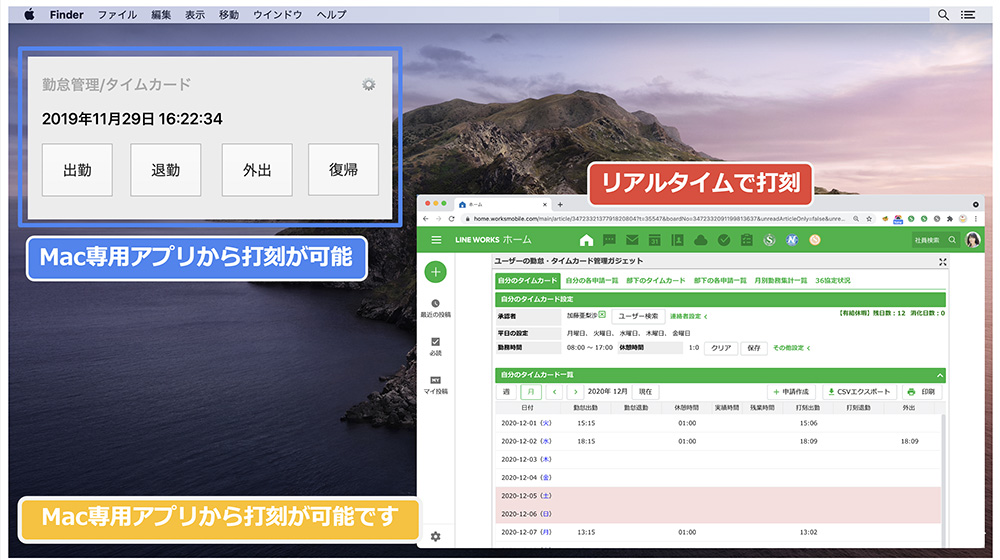The width and height of the screenshot is (1000, 560).
Task: Click 現在 to jump to current month
Action: pyautogui.click(x=645, y=392)
